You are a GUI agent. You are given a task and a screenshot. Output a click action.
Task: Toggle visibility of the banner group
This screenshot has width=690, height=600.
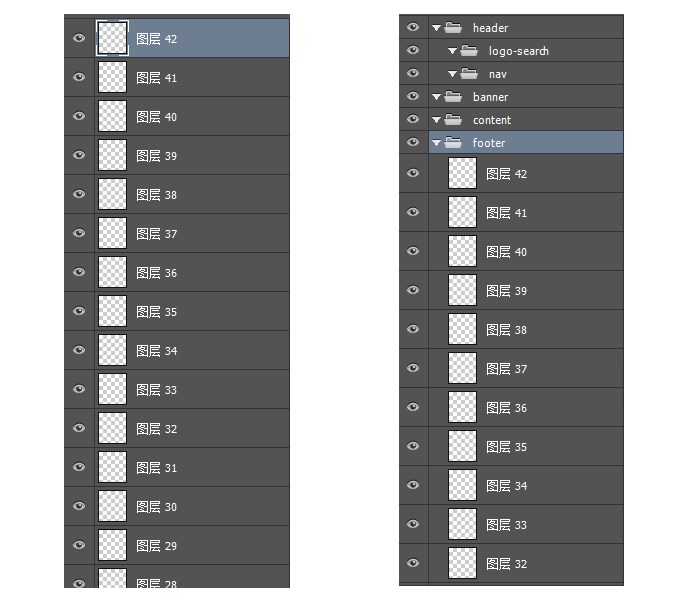point(413,96)
